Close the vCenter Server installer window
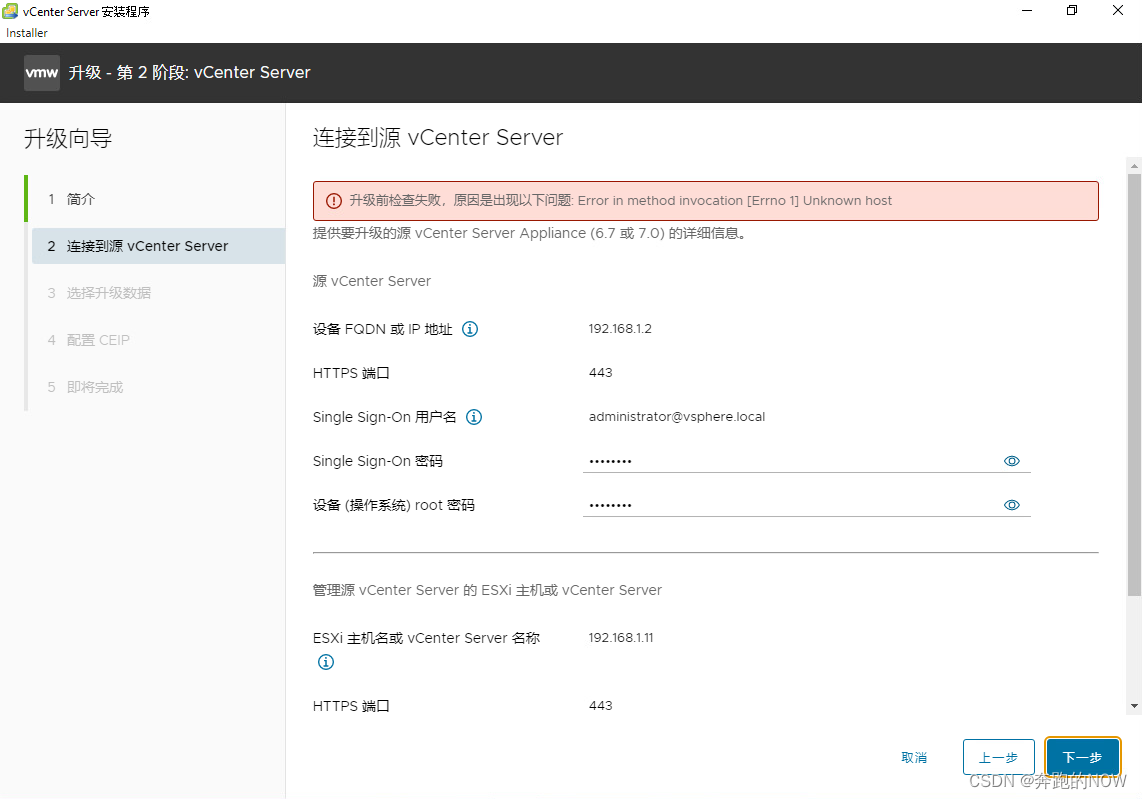This screenshot has height=799, width=1142. pyautogui.click(x=1118, y=11)
